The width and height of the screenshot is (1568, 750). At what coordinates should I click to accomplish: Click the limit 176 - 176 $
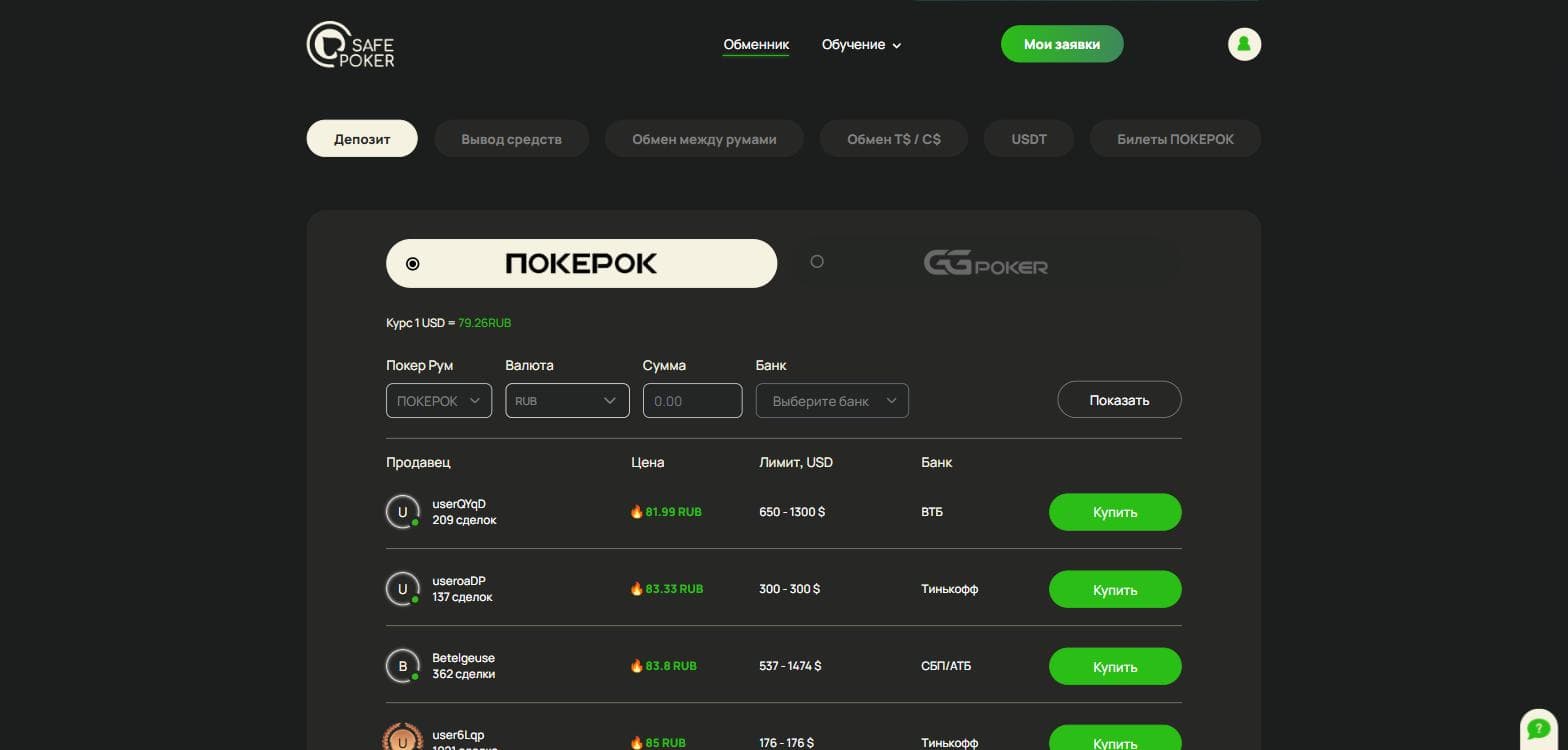click(786, 743)
